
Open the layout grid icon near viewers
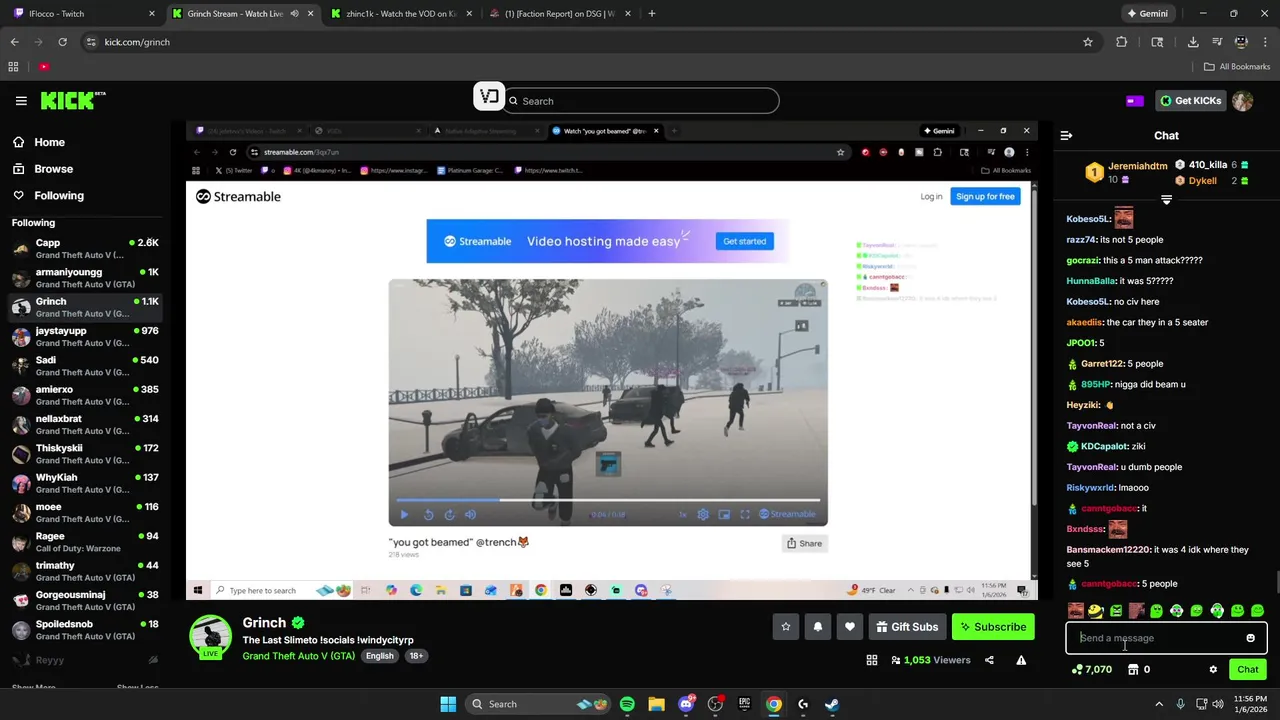872,660
